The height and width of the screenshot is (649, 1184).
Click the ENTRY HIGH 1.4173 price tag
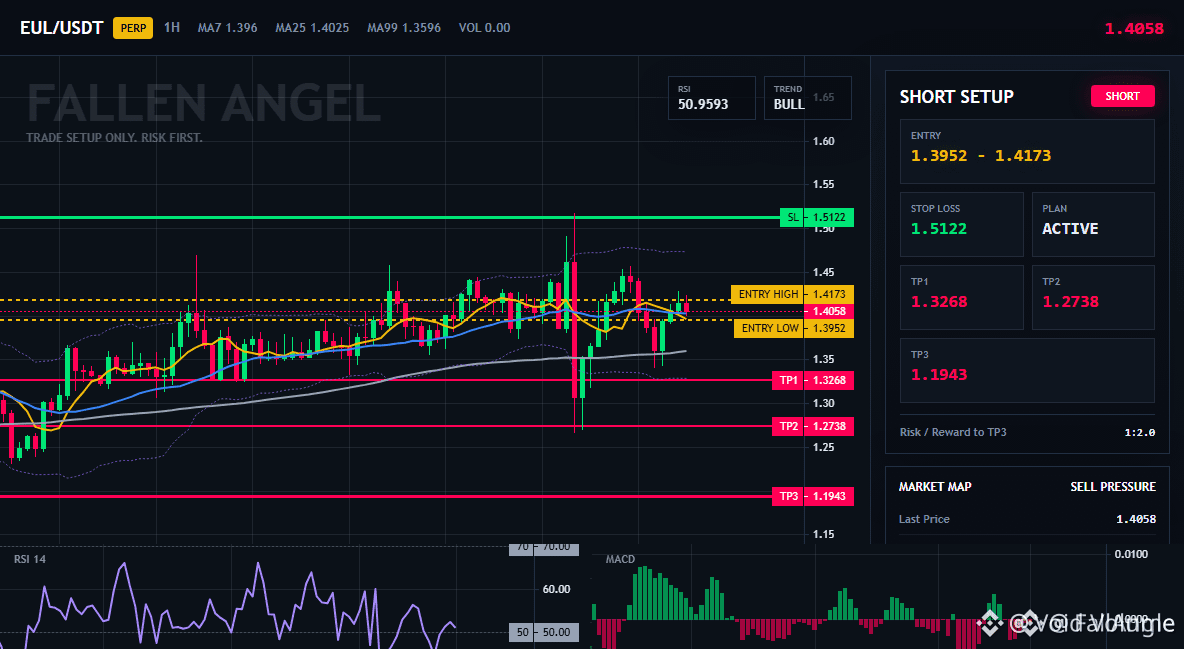pos(792,294)
